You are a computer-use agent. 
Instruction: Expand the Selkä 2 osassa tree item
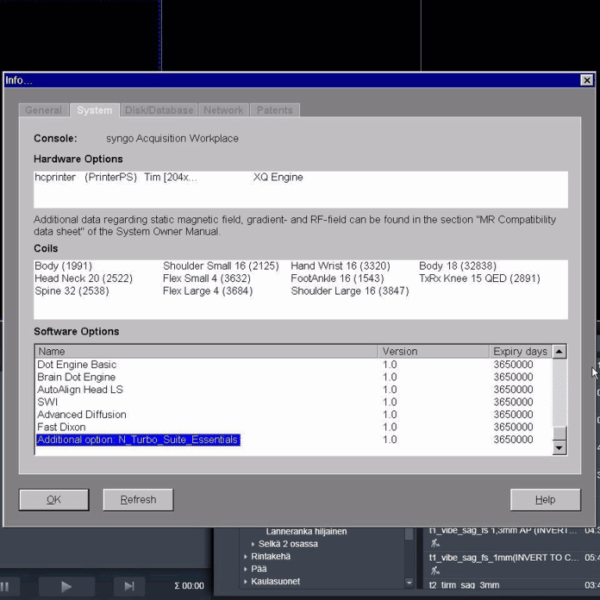(x=254, y=544)
